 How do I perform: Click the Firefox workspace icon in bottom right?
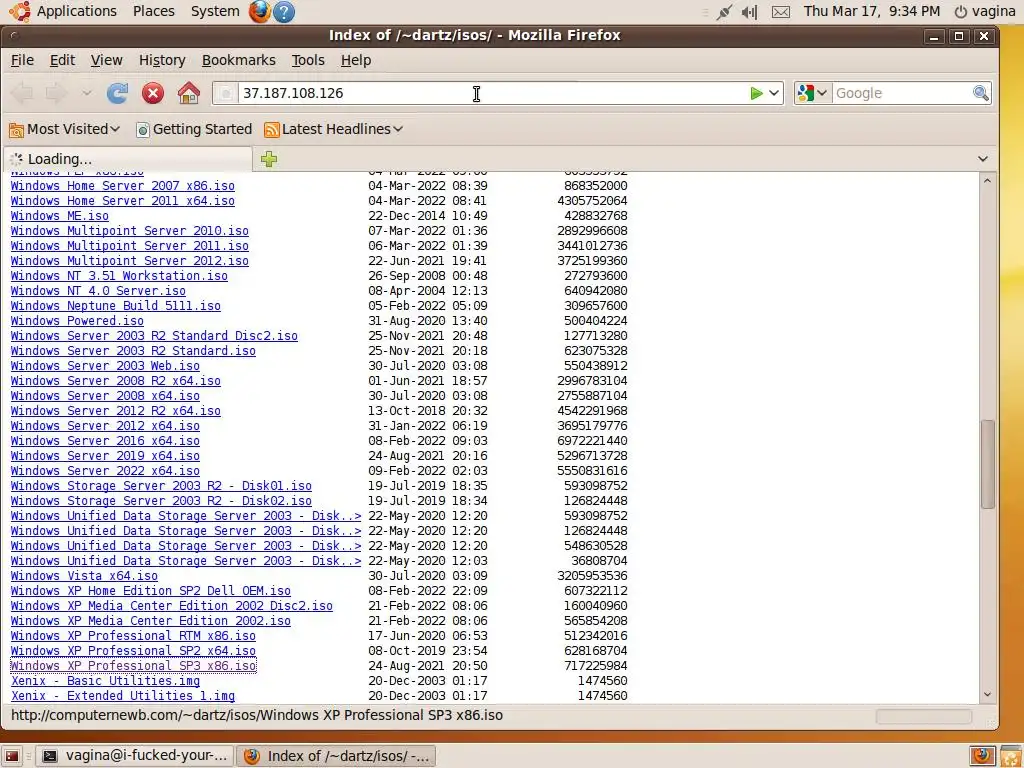(x=982, y=756)
